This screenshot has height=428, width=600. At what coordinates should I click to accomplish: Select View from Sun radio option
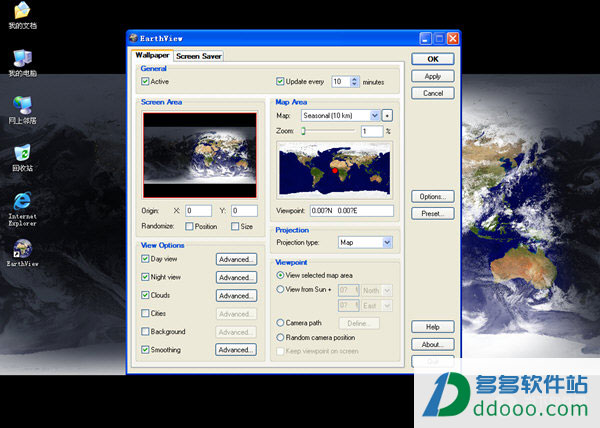(280, 290)
